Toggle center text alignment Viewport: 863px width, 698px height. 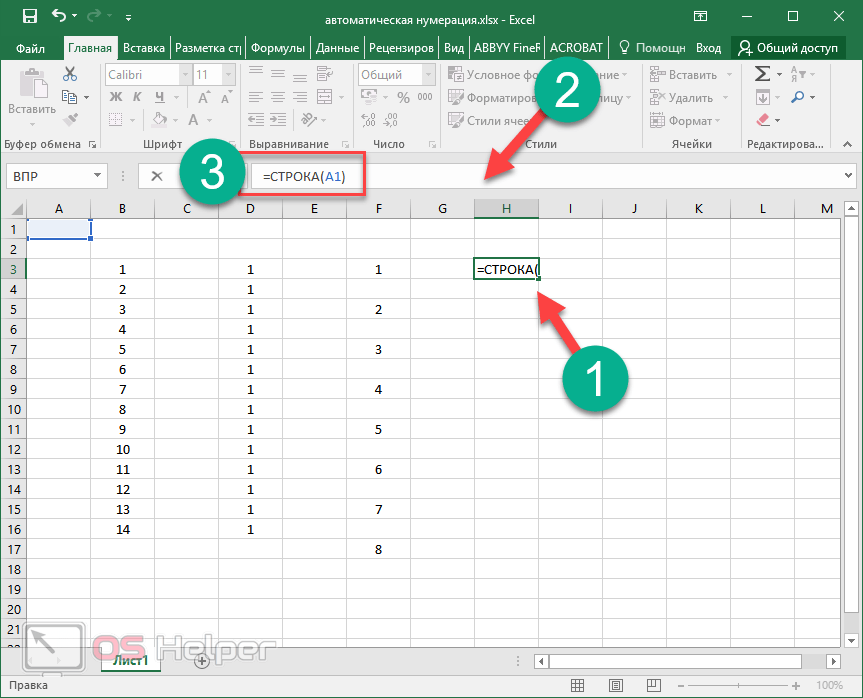tap(277, 97)
